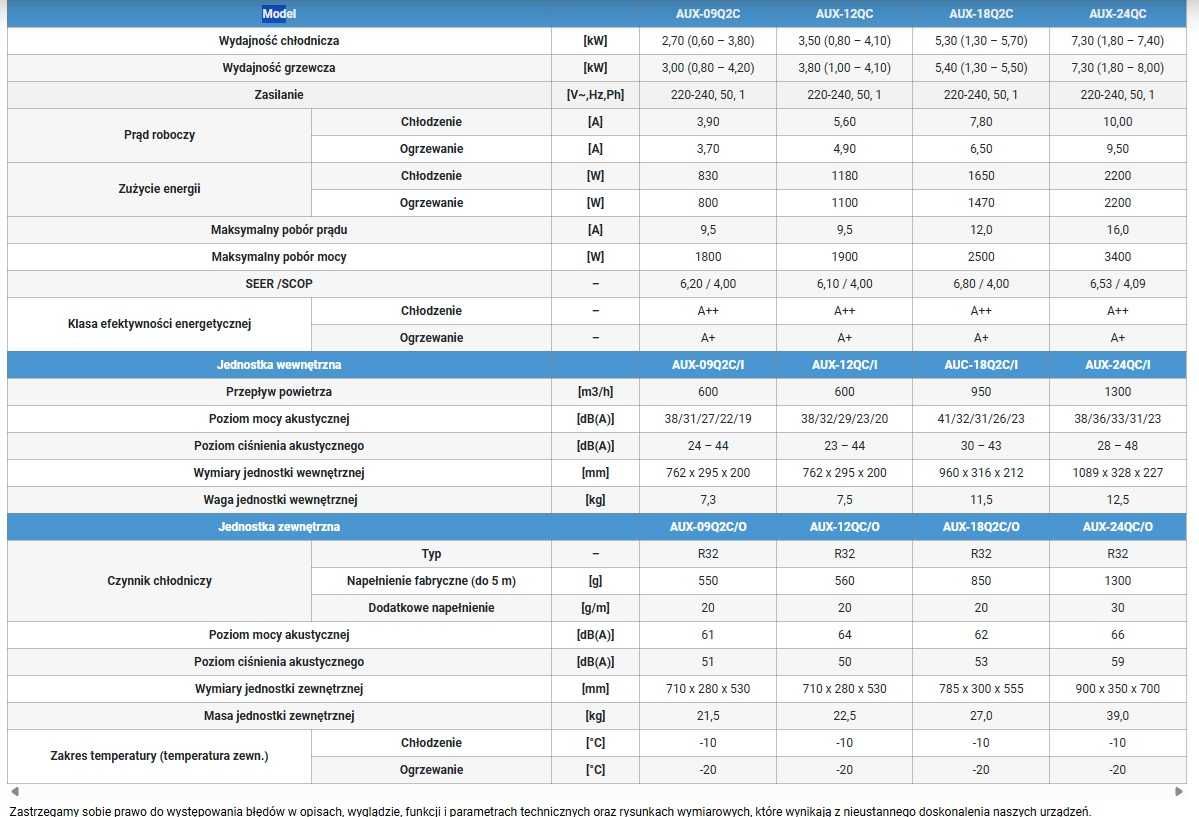Click the cooling current value '7,80'
This screenshot has height=817, width=1199.
click(x=981, y=122)
